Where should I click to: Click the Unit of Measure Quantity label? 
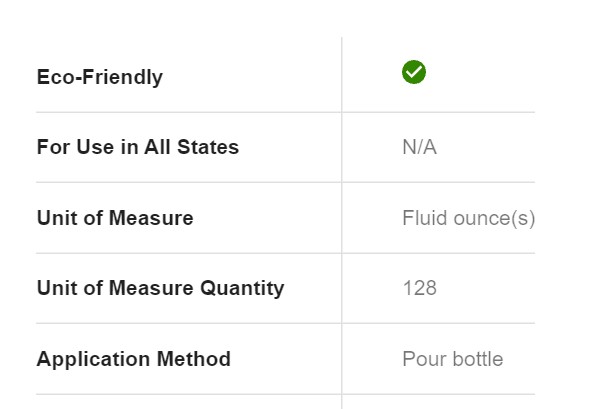[x=160, y=288]
